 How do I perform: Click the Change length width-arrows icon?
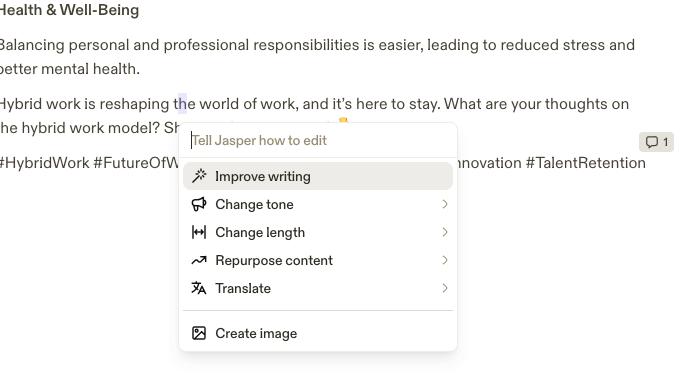199,232
